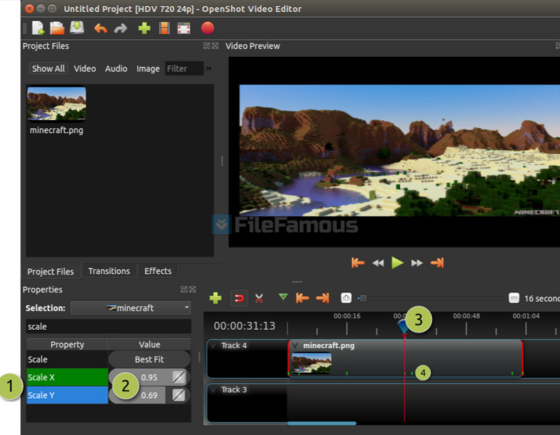This screenshot has width=560, height=435.
Task: Go to previous marker in timeline toolbar
Action: pyautogui.click(x=302, y=298)
